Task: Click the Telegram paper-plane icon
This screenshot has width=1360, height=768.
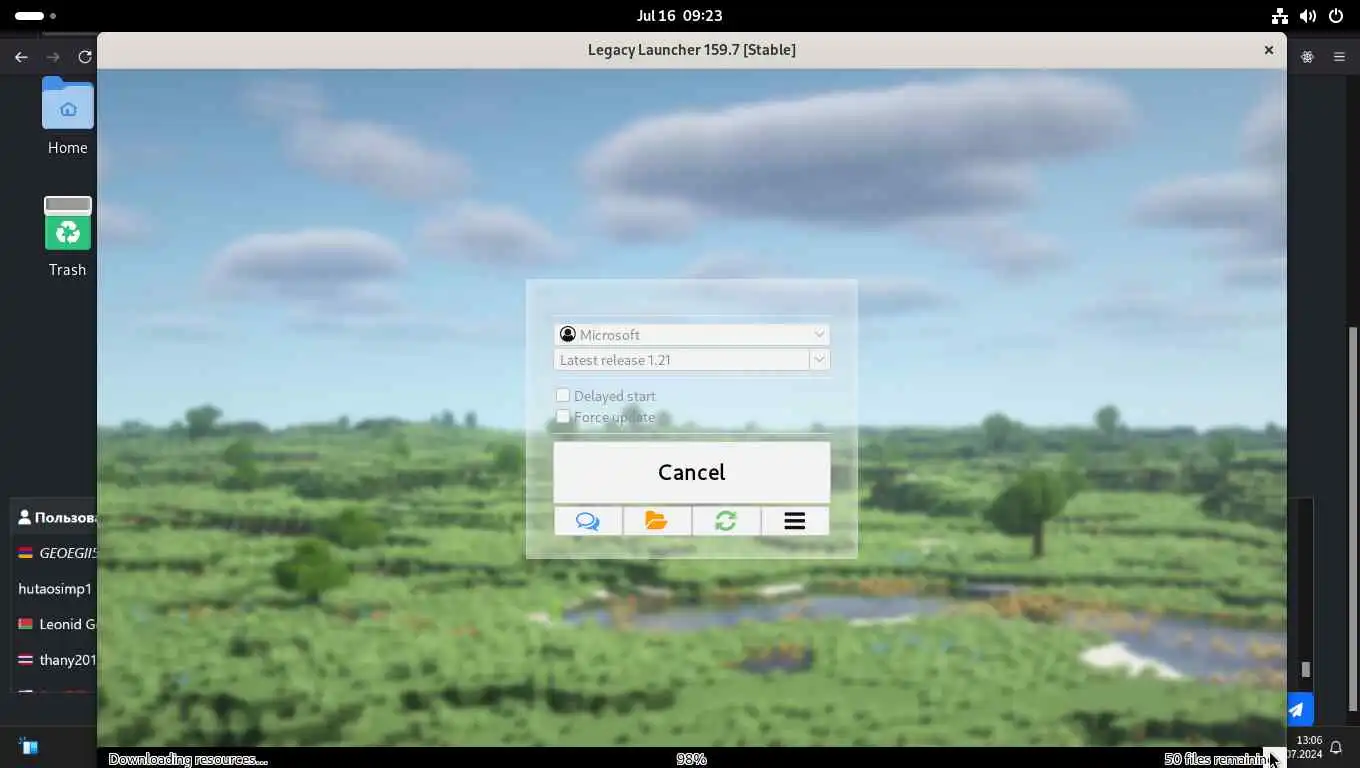Action: pyautogui.click(x=1297, y=710)
